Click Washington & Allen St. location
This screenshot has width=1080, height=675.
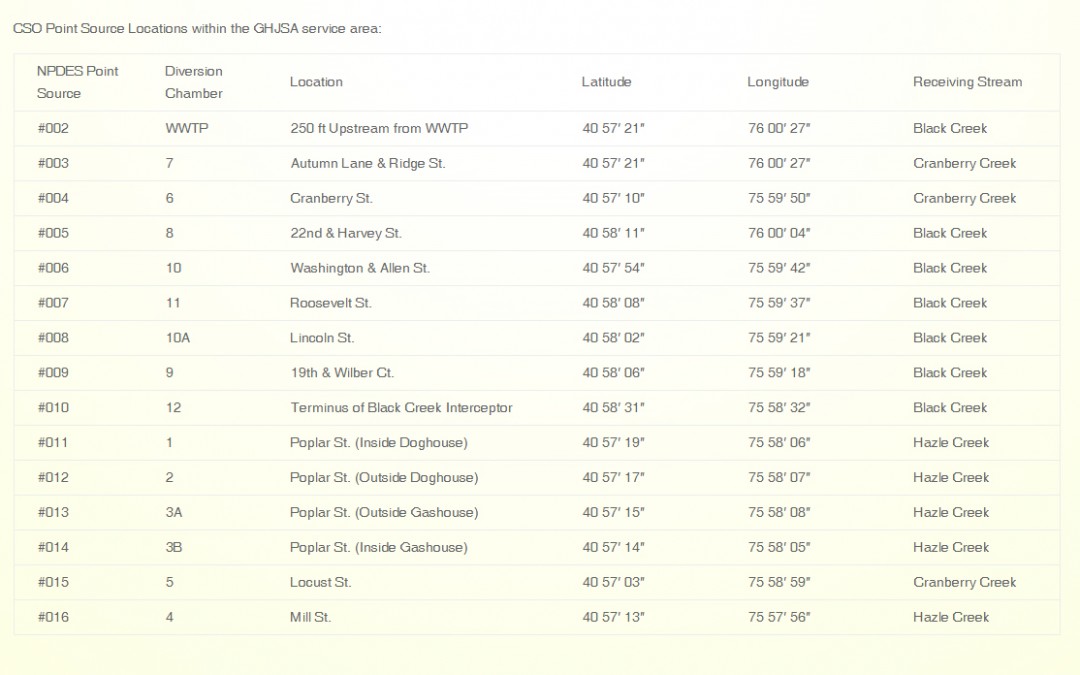pos(360,268)
